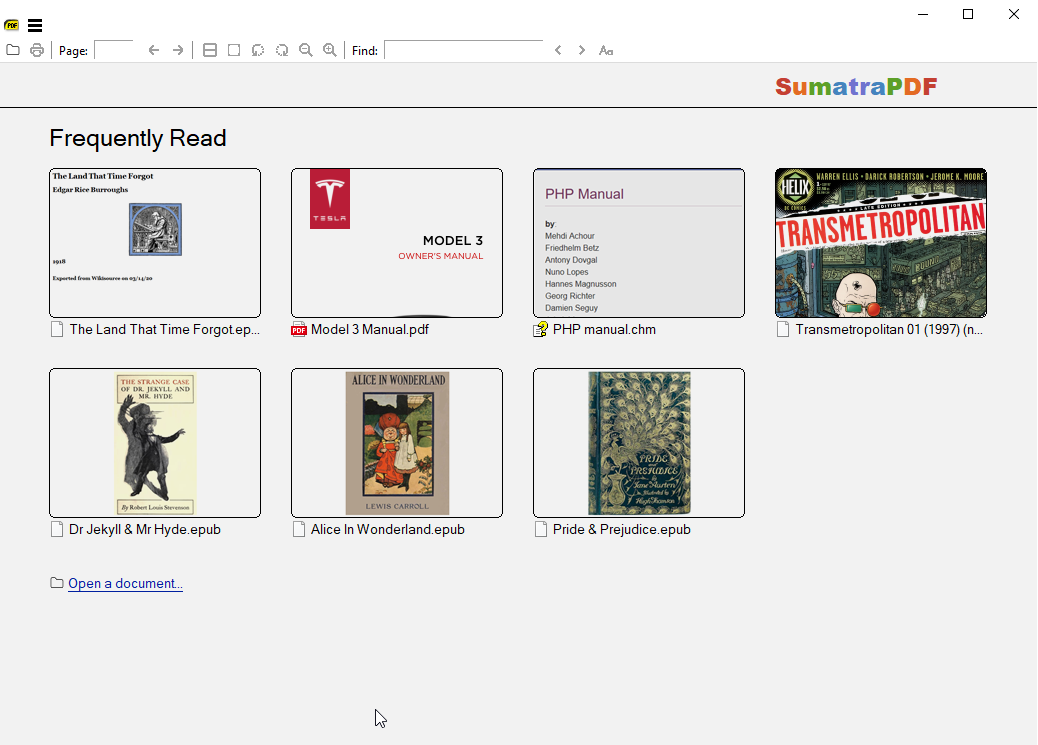The width and height of the screenshot is (1038, 745).
Task: Zoom in with the magnifier plus icon
Action: pos(330,50)
